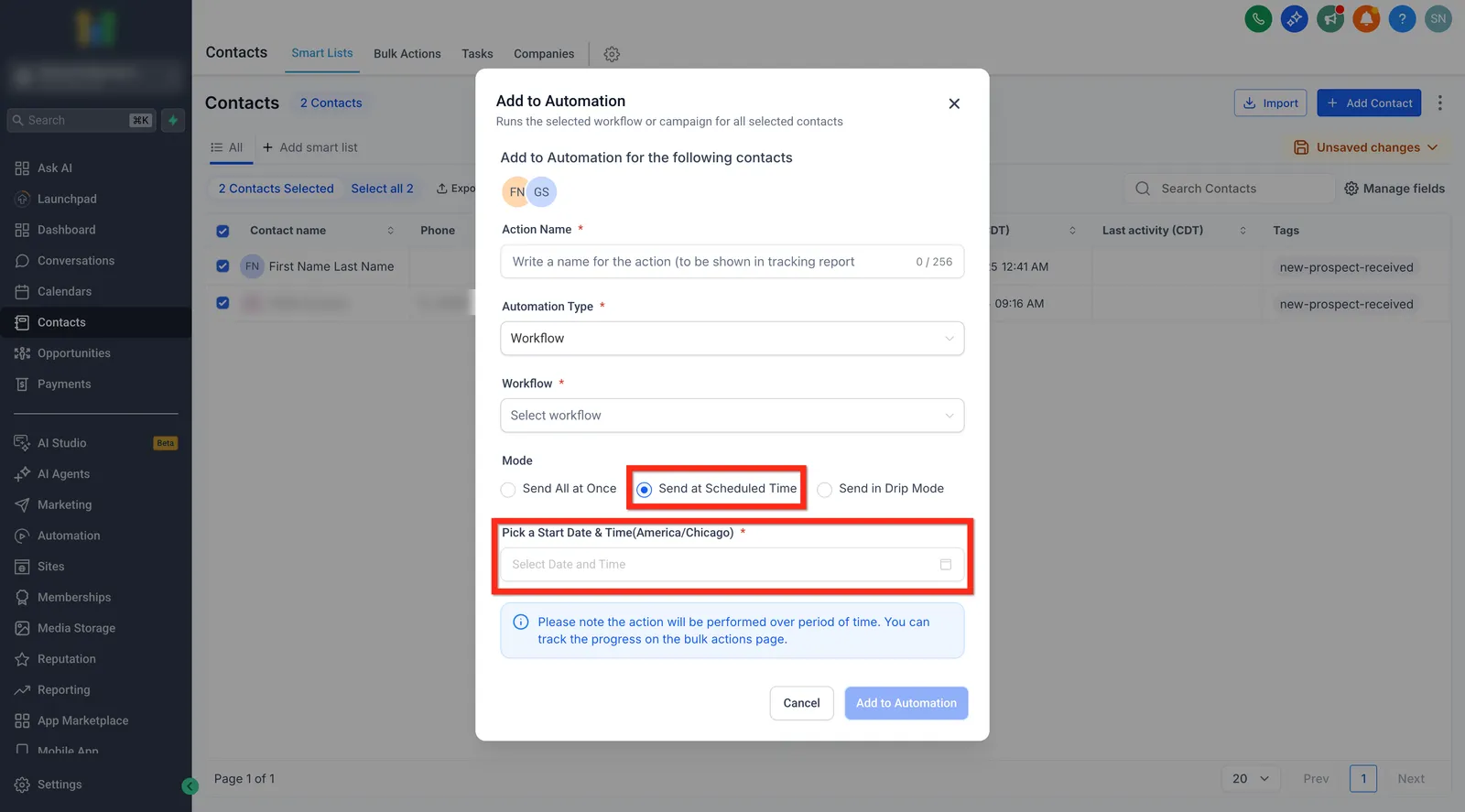This screenshot has height=812, width=1465.
Task: Click the Action Name input field
Action: point(732,262)
